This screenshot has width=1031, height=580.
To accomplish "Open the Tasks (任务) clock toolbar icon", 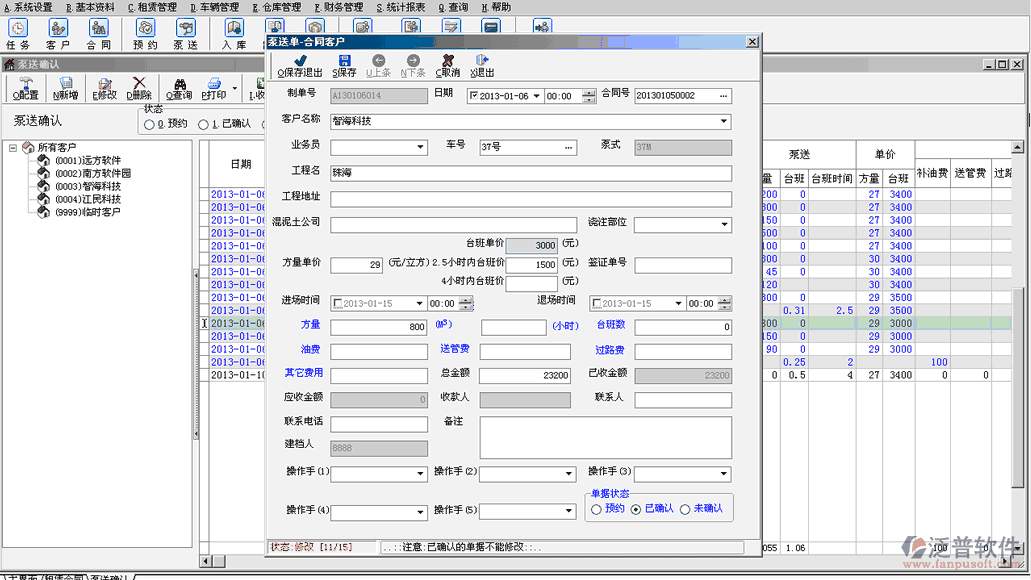I will 18,29.
